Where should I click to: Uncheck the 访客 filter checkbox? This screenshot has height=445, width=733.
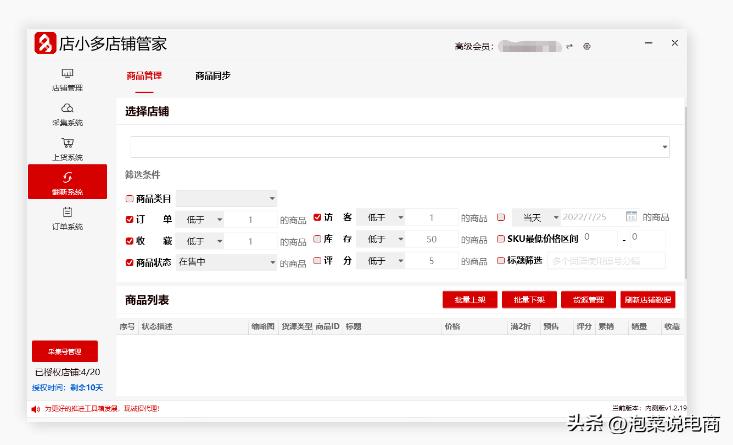click(317, 217)
